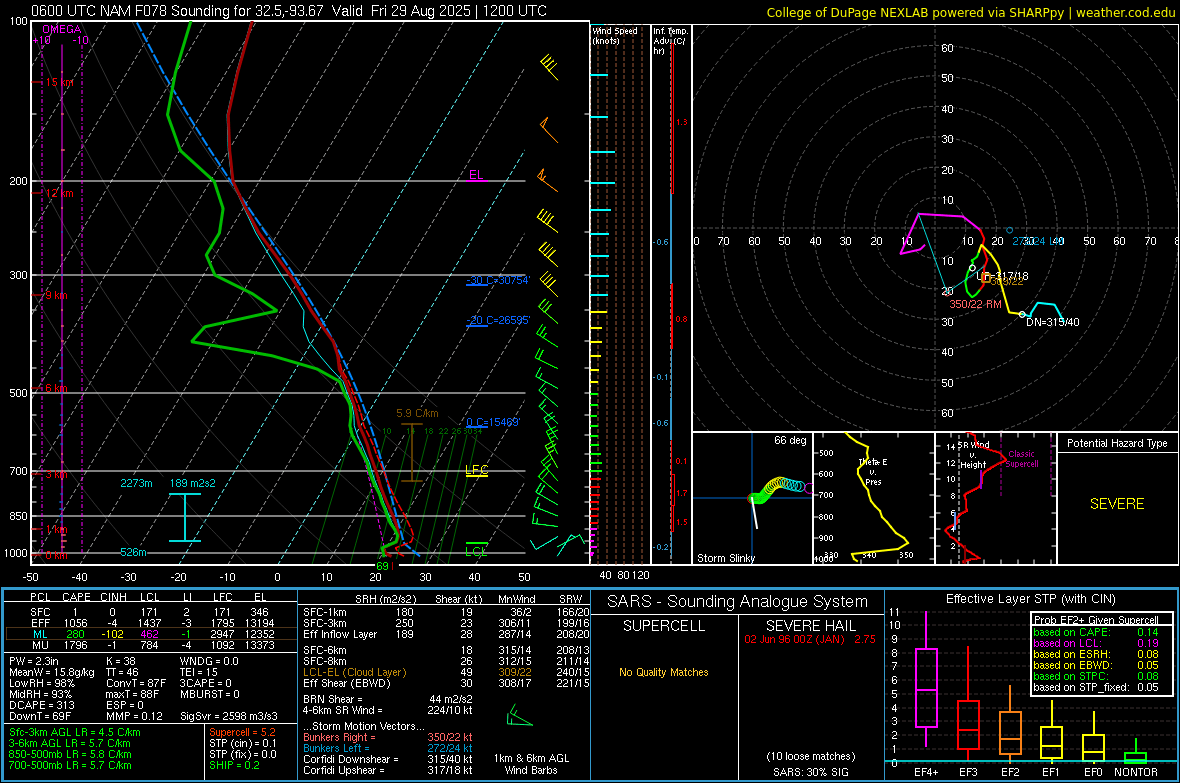Click the "SARS: 30% SIG" text
1180x783 pixels.
pos(810,772)
